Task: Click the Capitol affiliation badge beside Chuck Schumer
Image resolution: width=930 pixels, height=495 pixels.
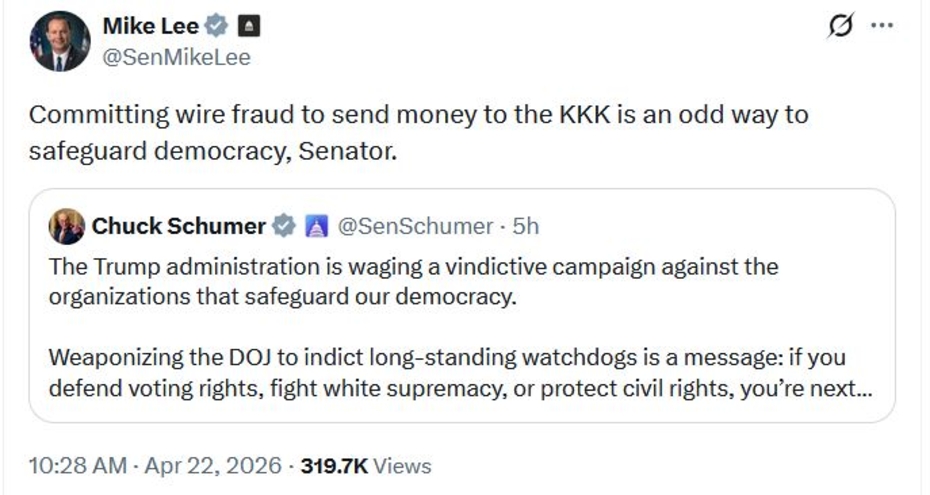Action: point(315,227)
